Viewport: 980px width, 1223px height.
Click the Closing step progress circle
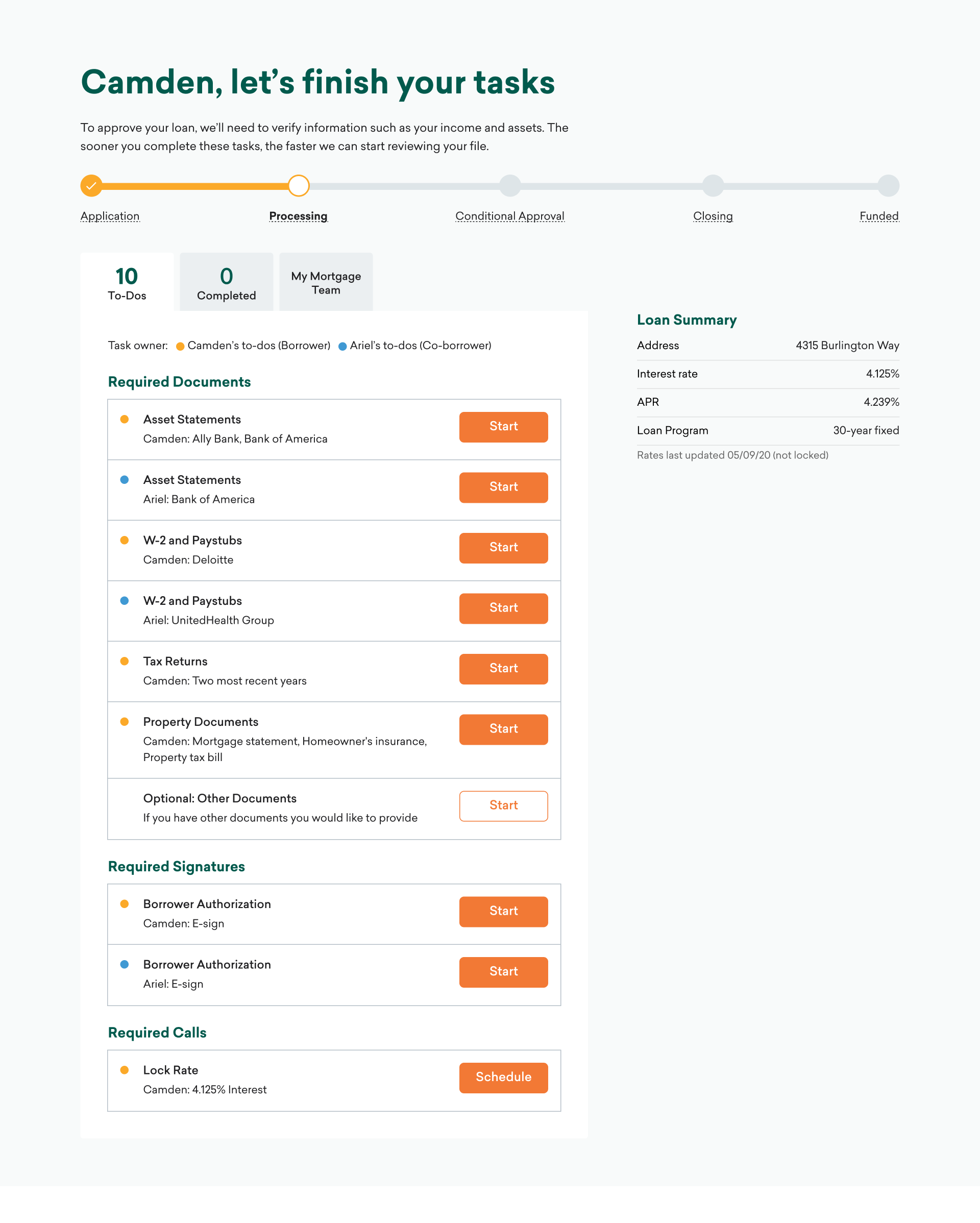pyautogui.click(x=713, y=186)
